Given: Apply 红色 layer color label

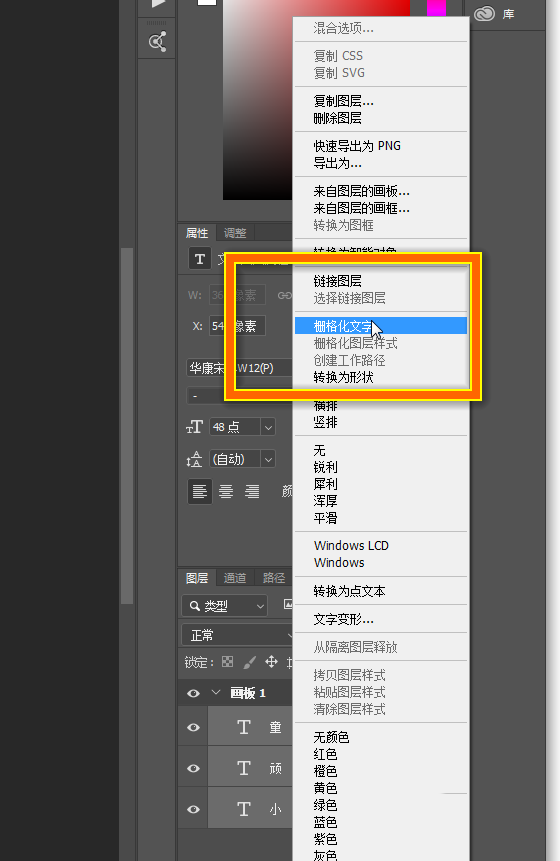Looking at the screenshot, I should pyautogui.click(x=381, y=754).
